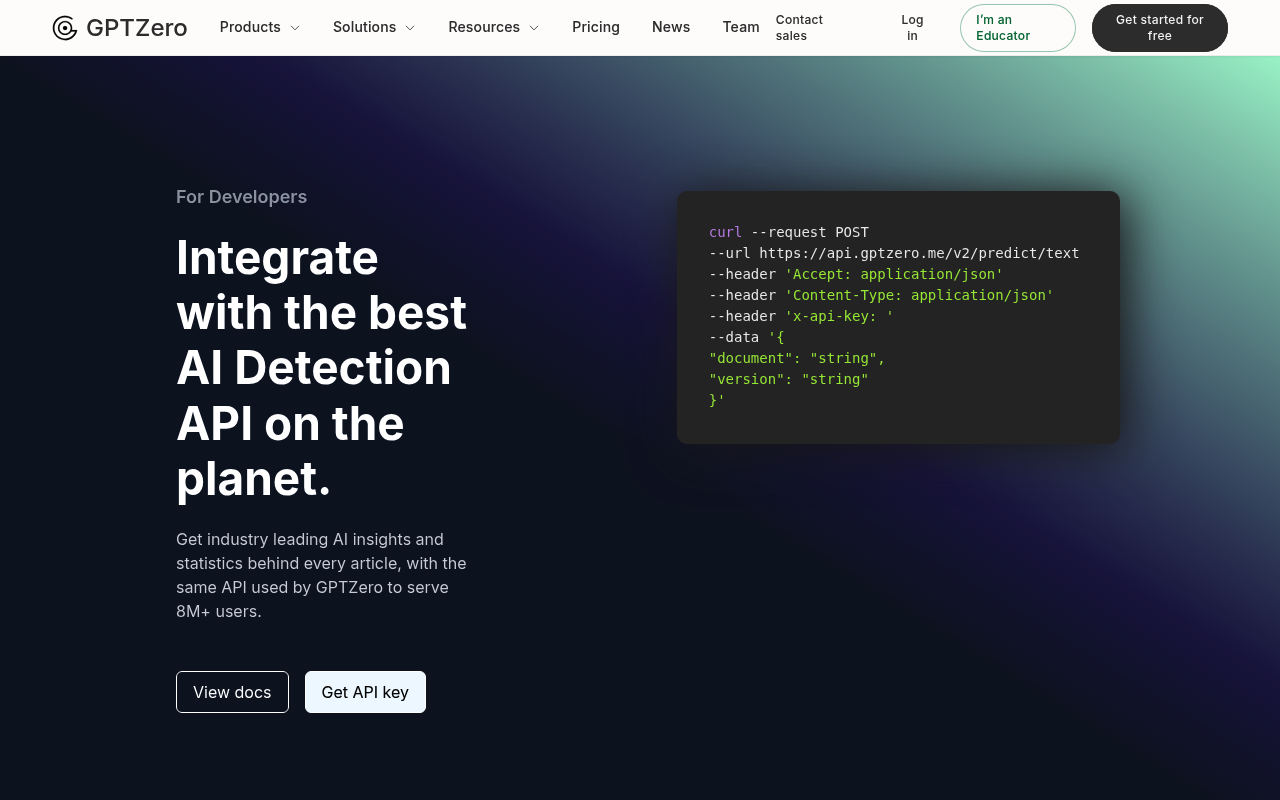Click the "document": "string" code line
This screenshot has height=800, width=1280.
tap(797, 358)
